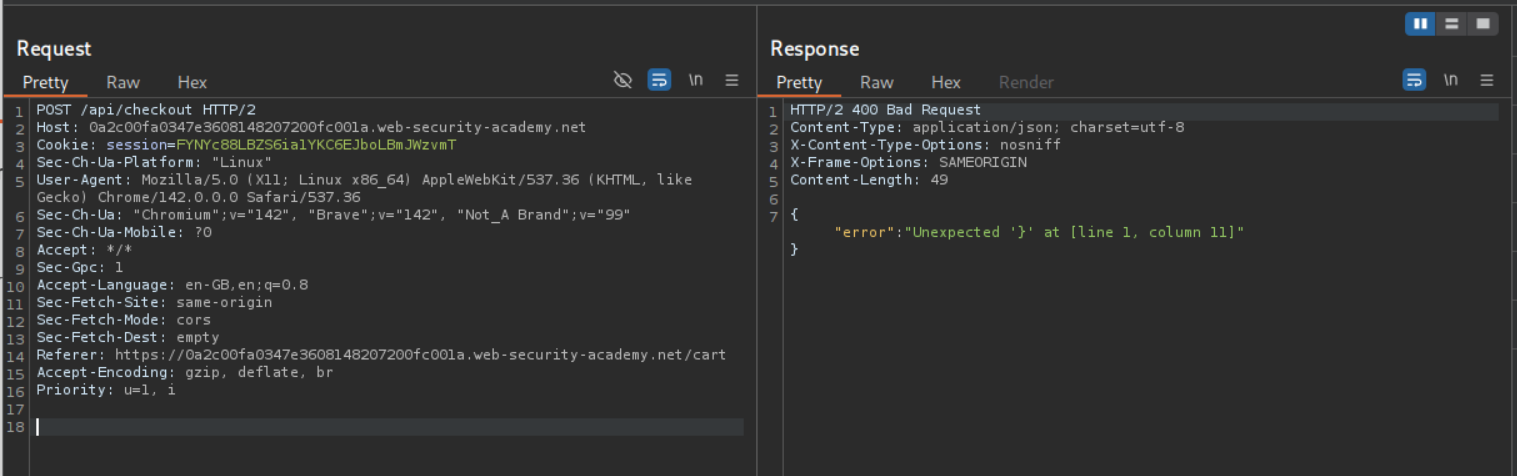The width and height of the screenshot is (1517, 476).
Task: Show non-printable characters in Request panel
Action: (x=695, y=81)
